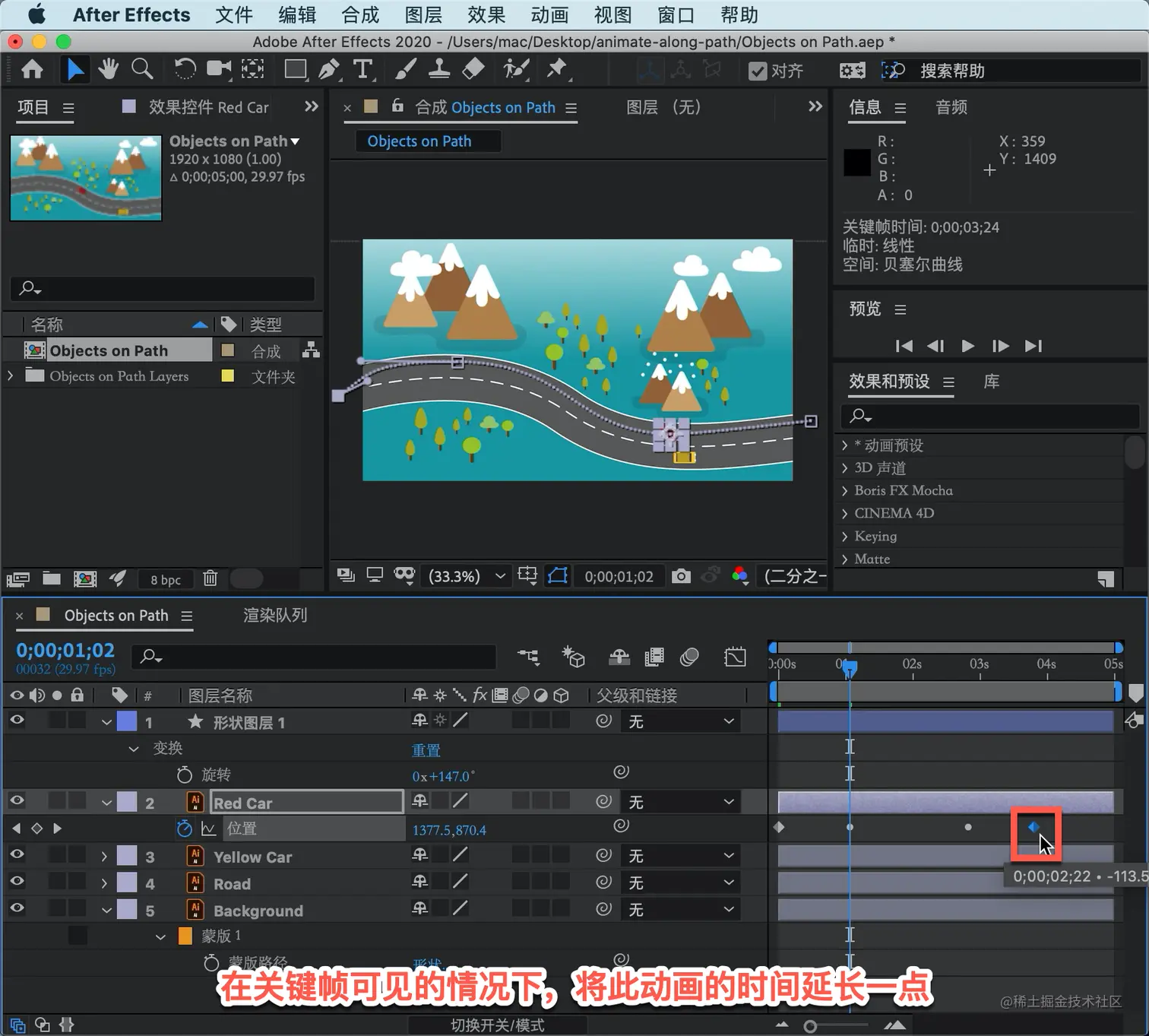Viewport: 1149px width, 1036px height.
Task: Click the 切换开关/模式 button
Action: (x=497, y=1025)
